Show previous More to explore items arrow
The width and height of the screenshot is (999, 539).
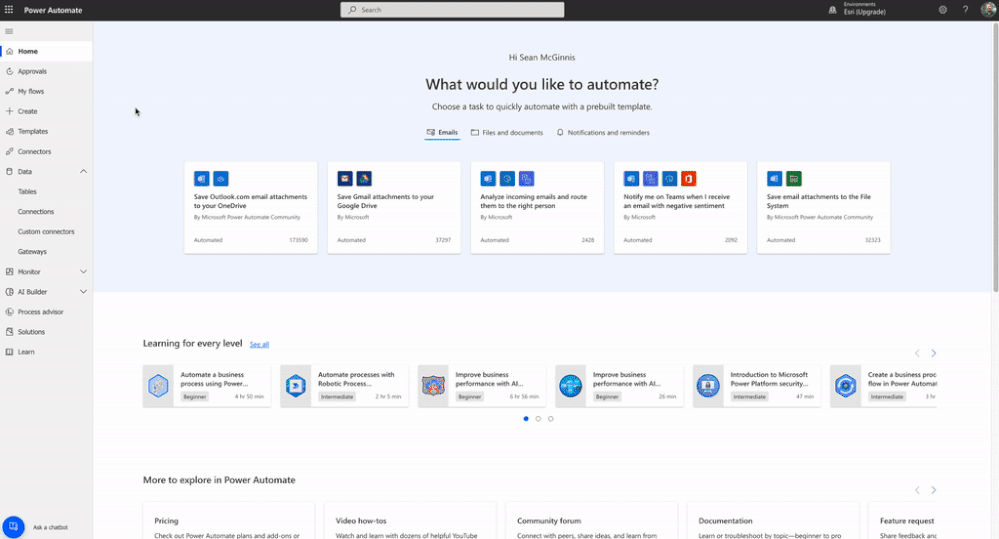917,490
